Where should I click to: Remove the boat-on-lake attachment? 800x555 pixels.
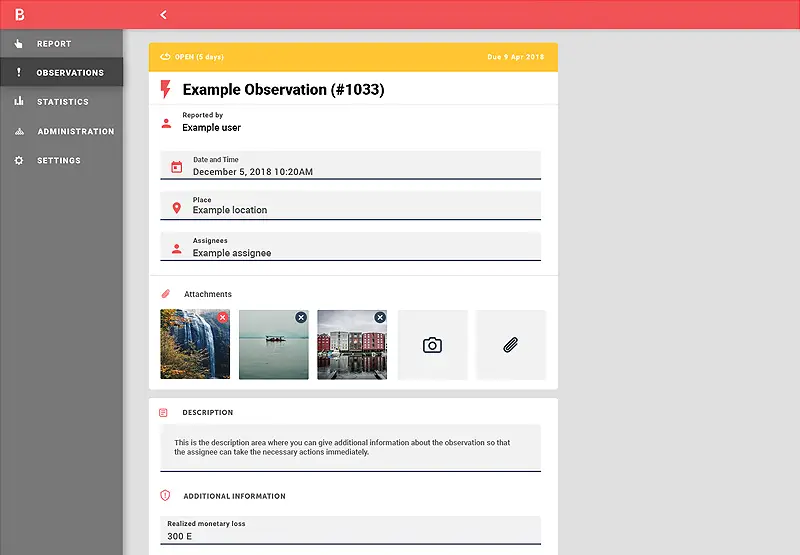tap(301, 317)
